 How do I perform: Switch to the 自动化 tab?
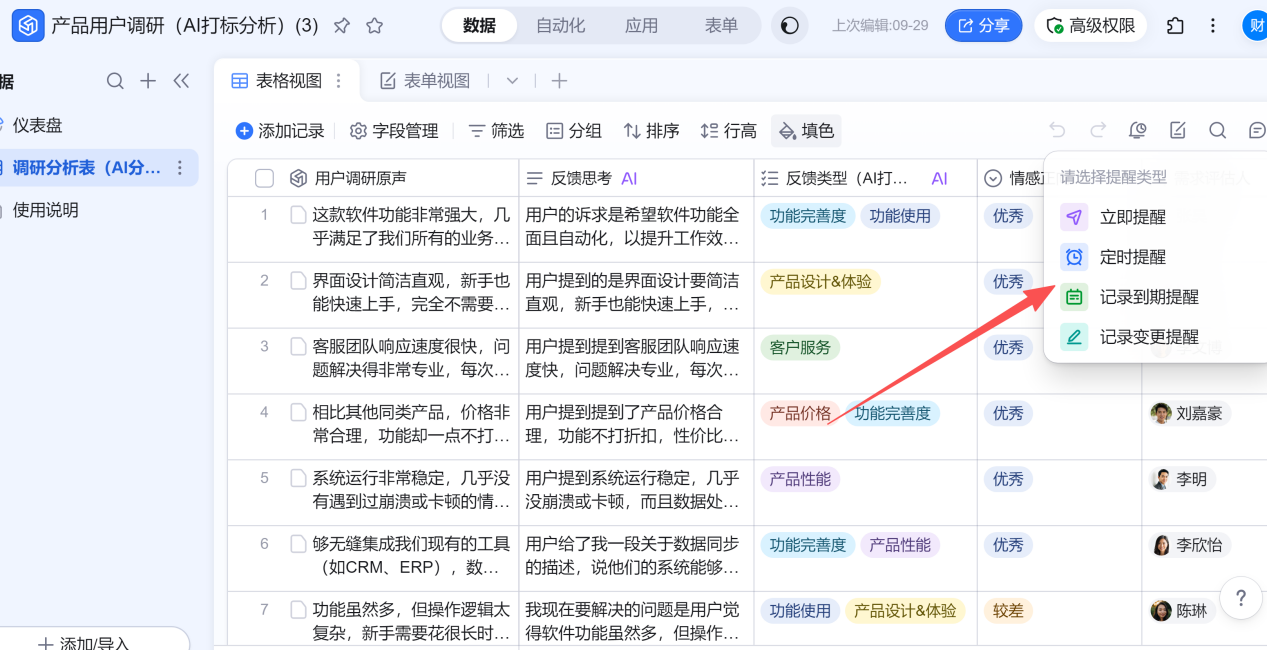pos(560,26)
